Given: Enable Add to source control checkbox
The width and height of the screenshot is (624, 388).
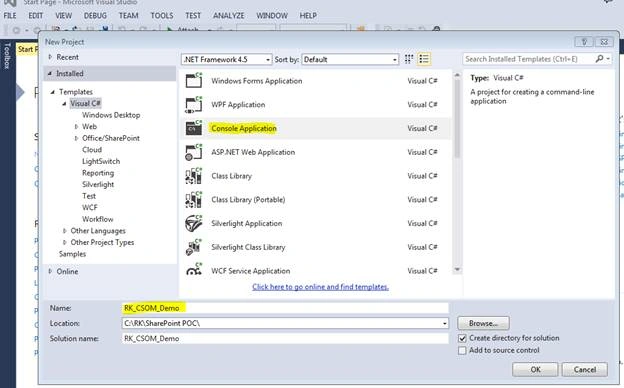Looking at the screenshot, I should coord(462,351).
